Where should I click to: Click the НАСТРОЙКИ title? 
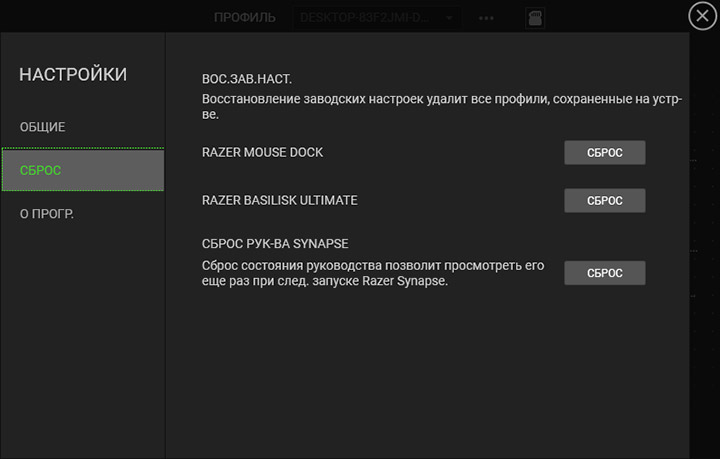[x=73, y=74]
